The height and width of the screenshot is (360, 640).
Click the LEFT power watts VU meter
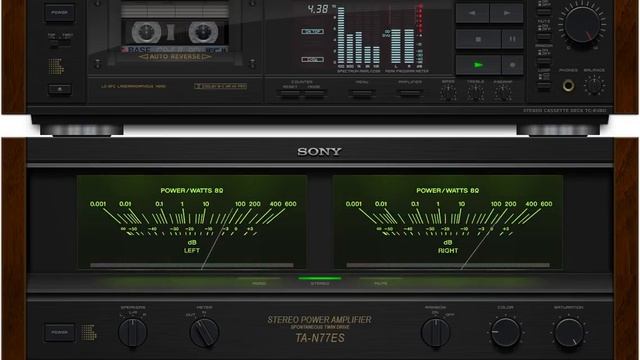191,222
